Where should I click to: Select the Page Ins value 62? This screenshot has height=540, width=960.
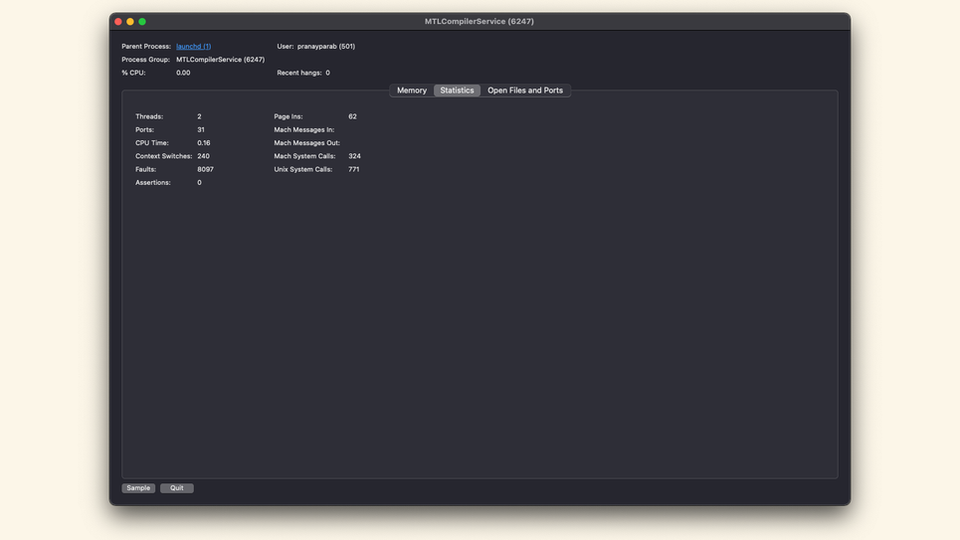353,116
